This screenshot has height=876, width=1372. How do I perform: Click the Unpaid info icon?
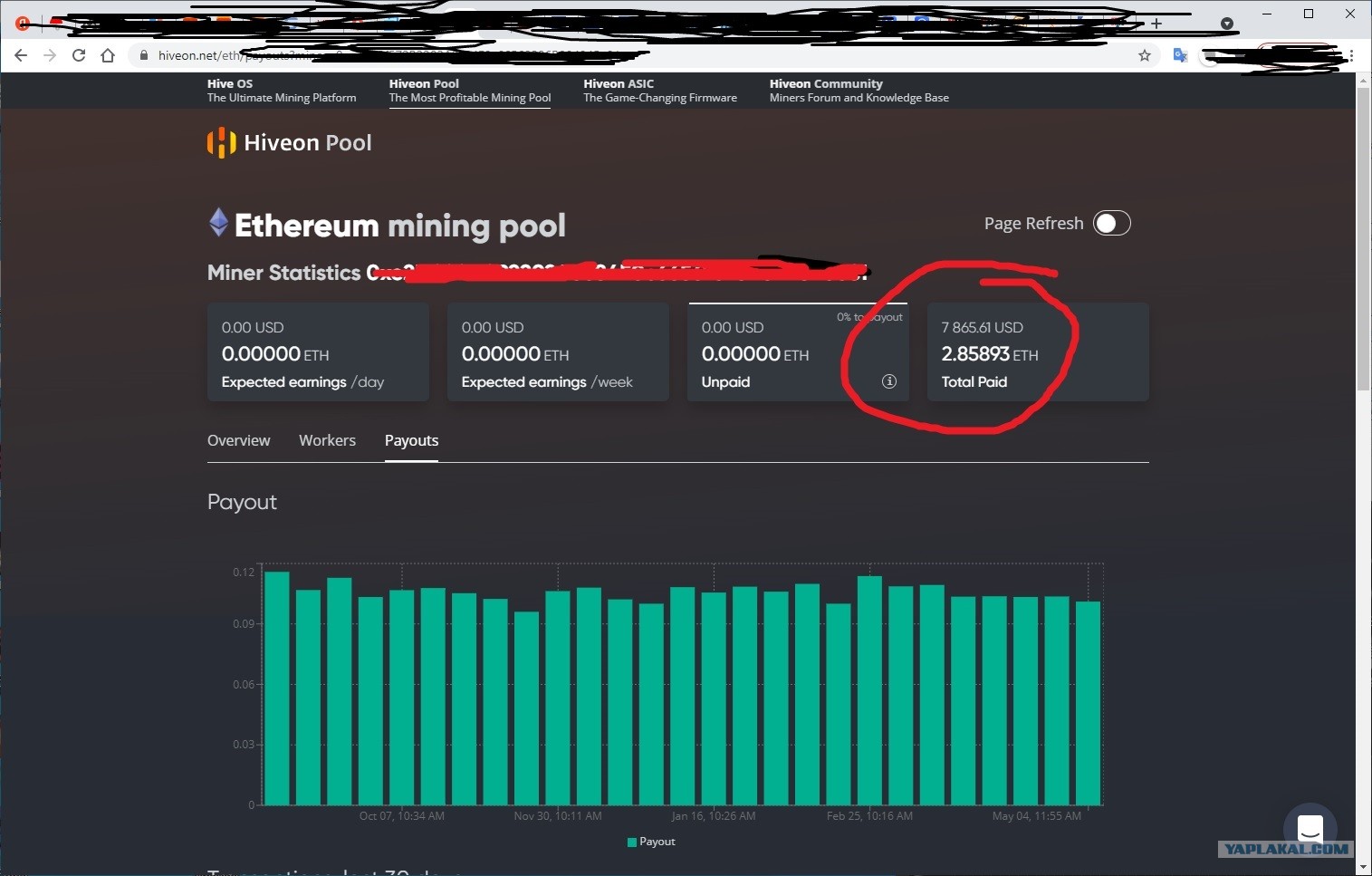[x=889, y=381]
